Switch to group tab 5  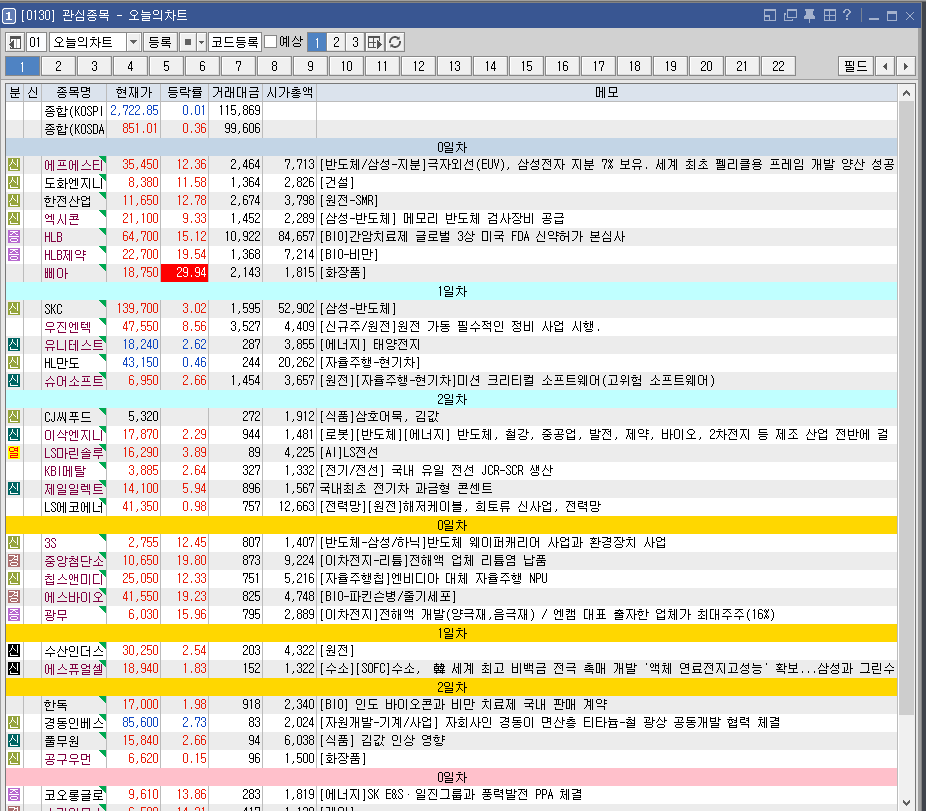tap(167, 66)
